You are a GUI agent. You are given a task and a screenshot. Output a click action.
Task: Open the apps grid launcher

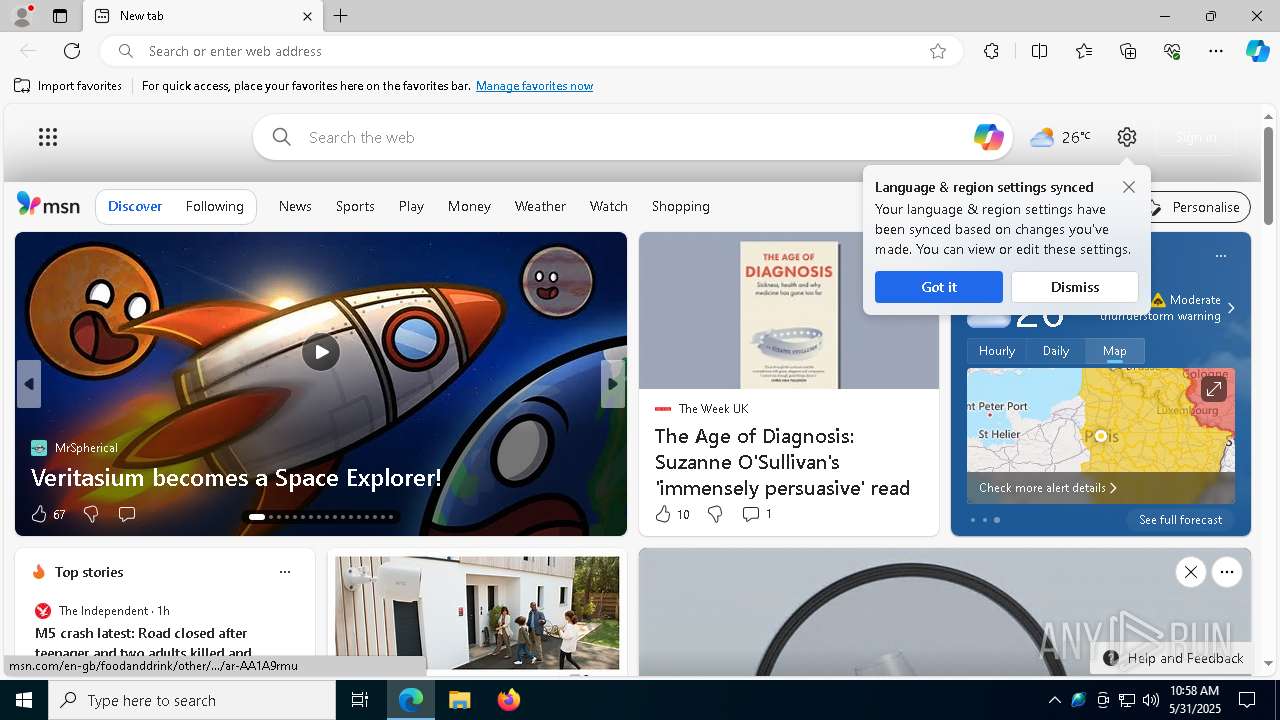[x=48, y=137]
